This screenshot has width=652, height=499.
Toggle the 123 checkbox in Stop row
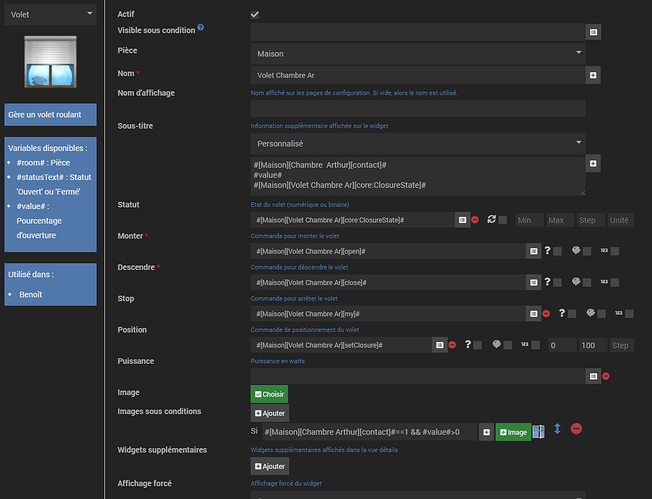pos(629,314)
